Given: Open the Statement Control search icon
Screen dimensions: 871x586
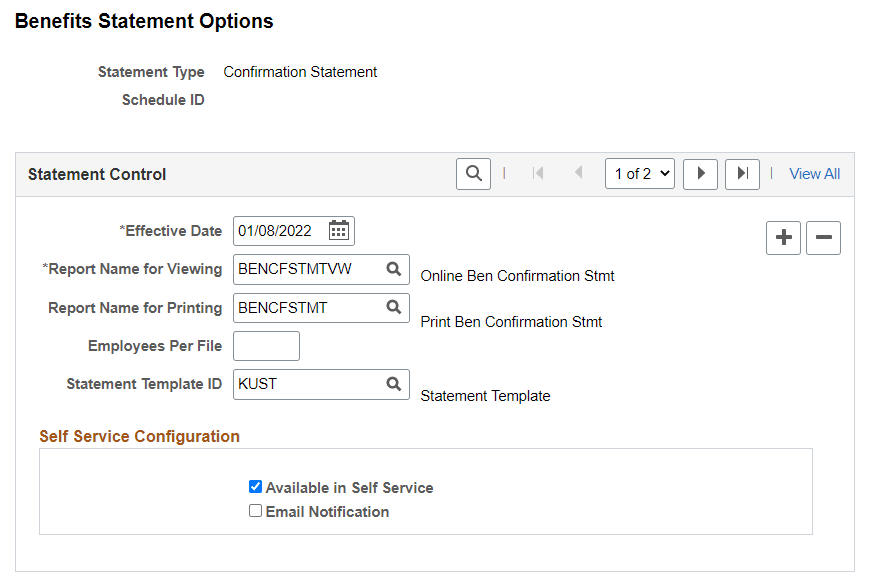Looking at the screenshot, I should pos(473,173).
